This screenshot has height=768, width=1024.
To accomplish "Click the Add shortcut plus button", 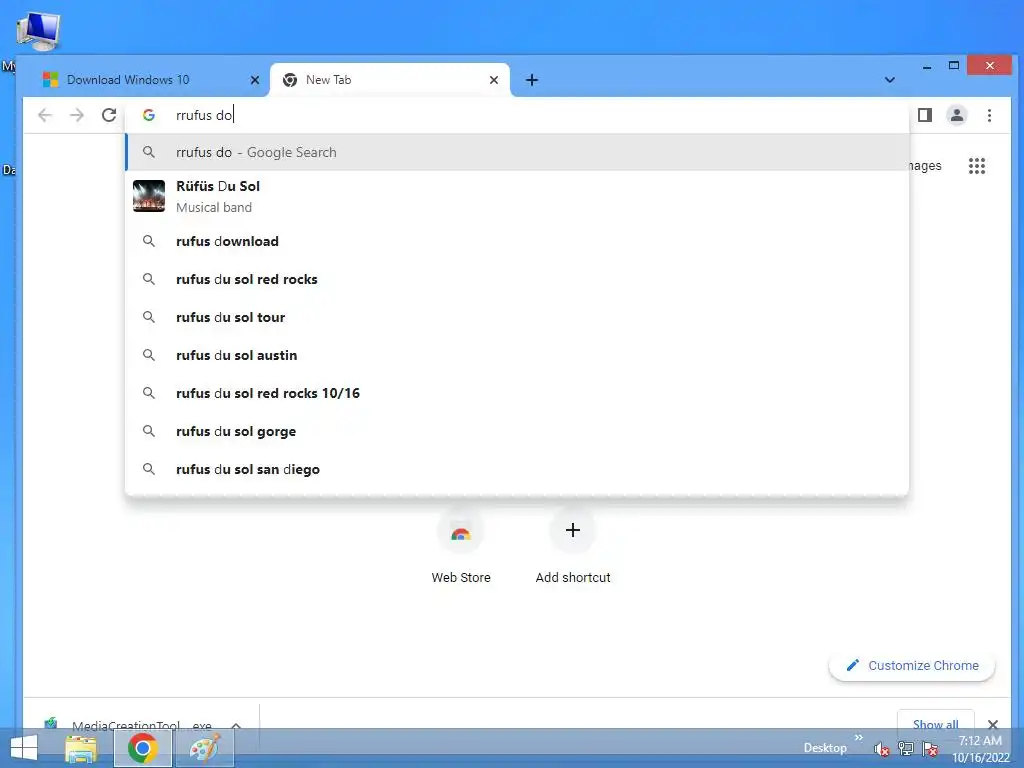I will pos(573,530).
